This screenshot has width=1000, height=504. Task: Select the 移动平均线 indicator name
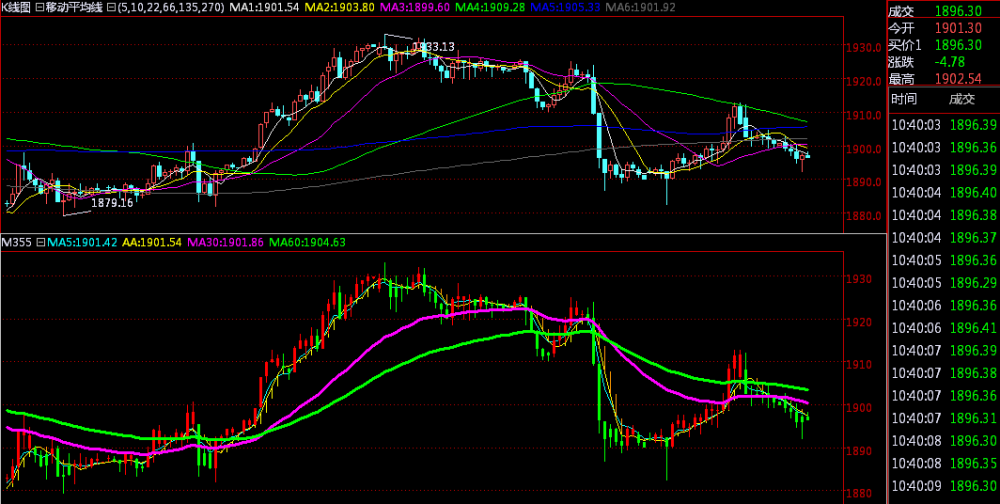(x=74, y=8)
